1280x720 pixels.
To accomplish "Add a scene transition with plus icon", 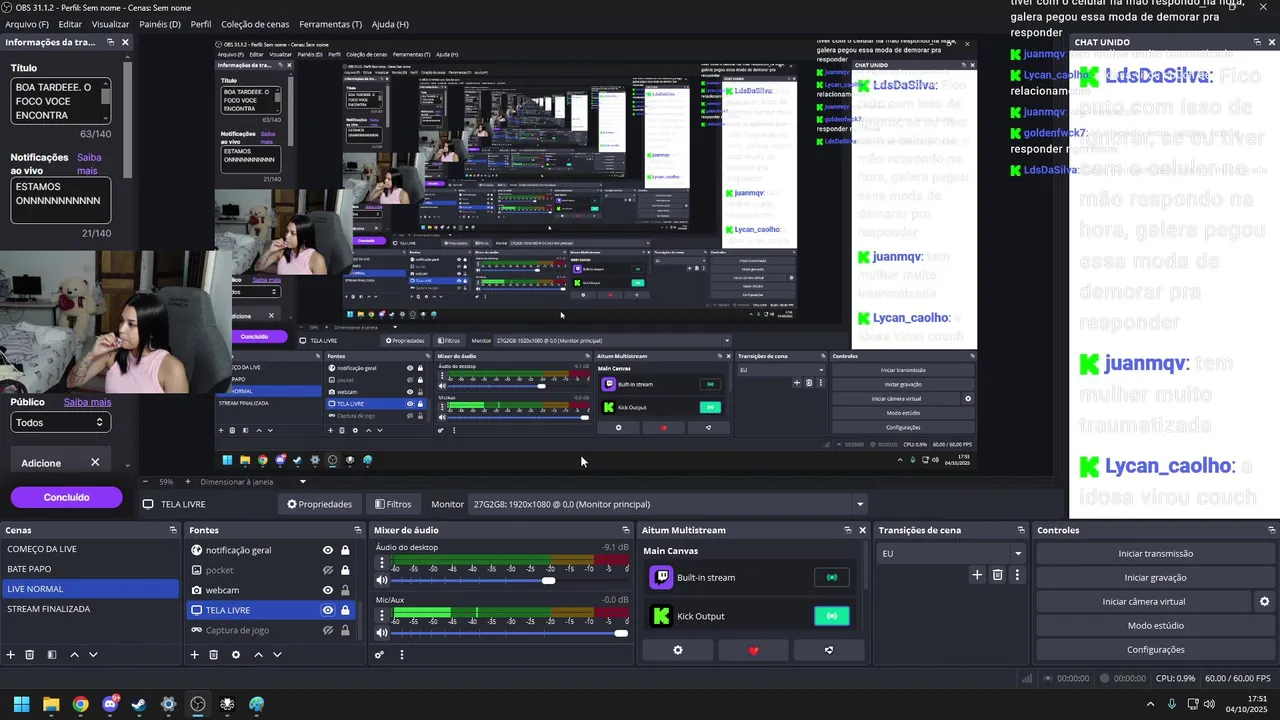I will pyautogui.click(x=977, y=575).
